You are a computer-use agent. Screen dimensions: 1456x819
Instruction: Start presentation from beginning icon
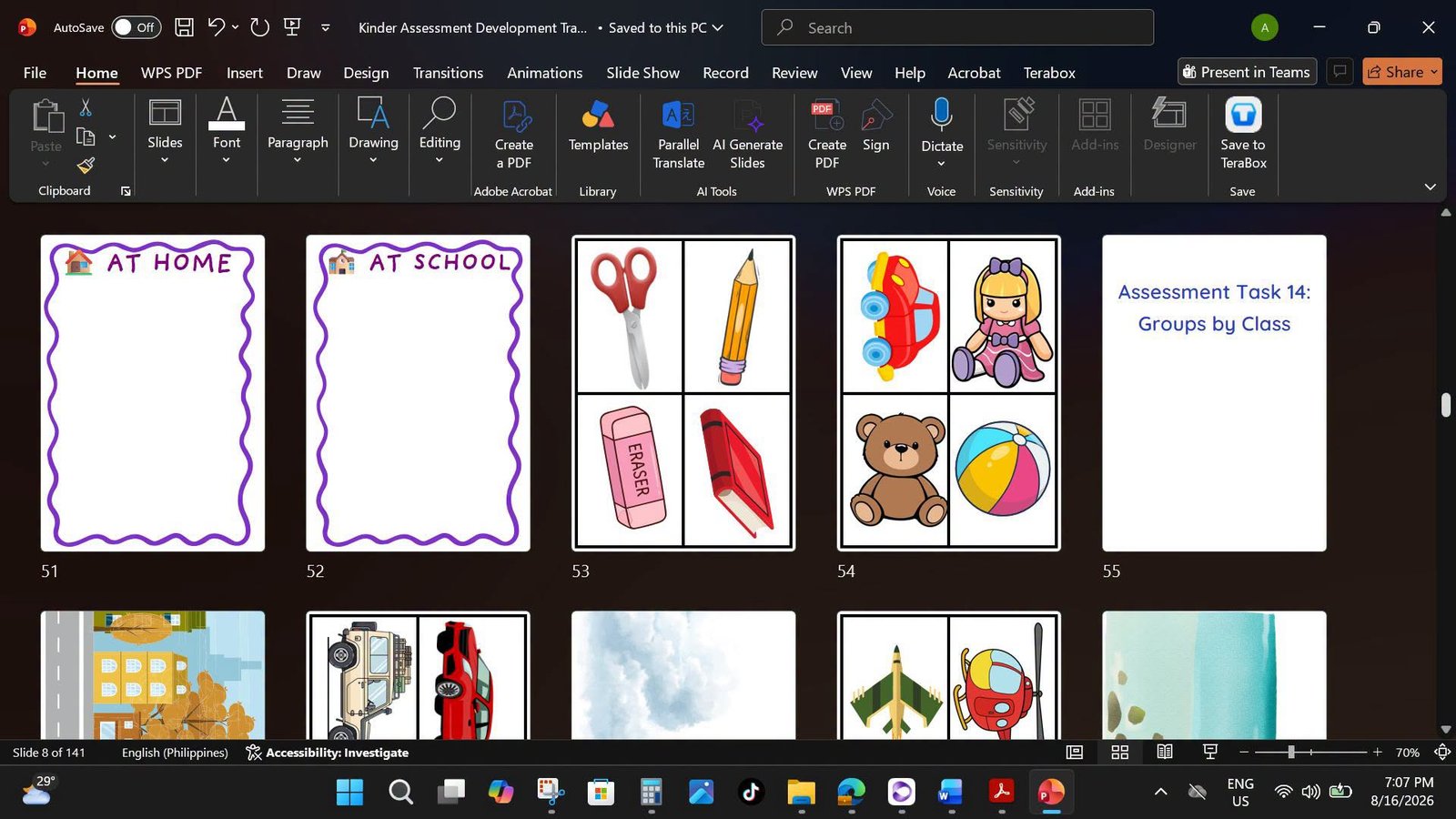[x=292, y=27]
